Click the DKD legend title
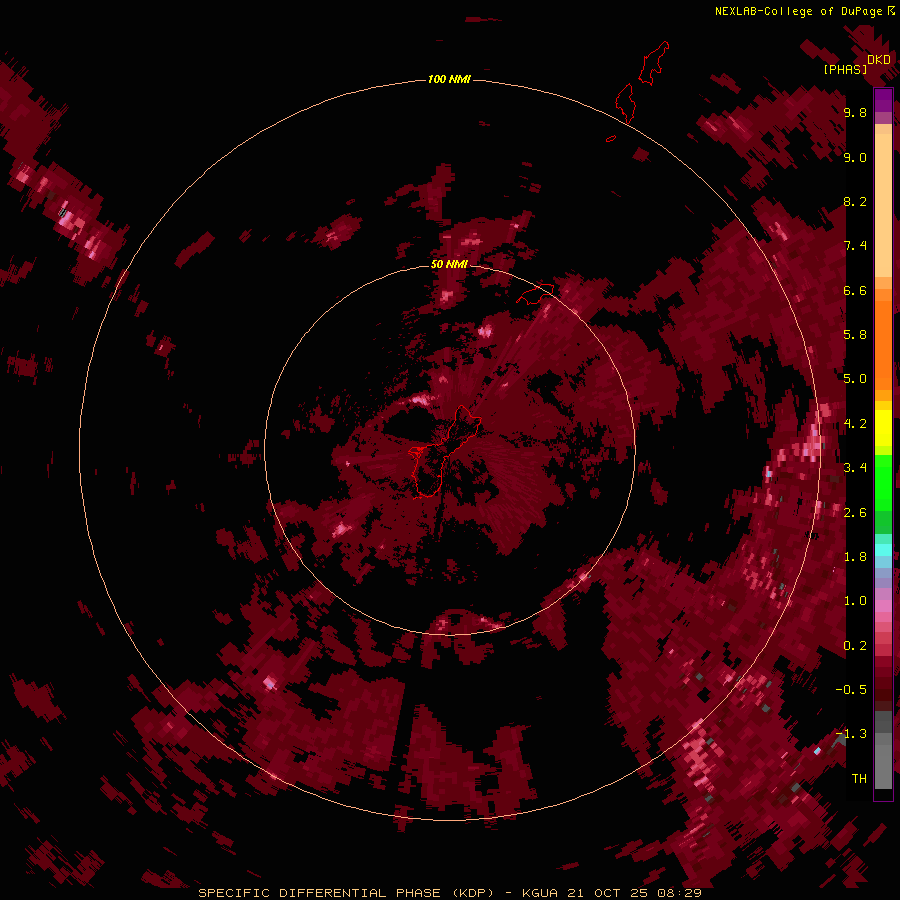900x900 pixels. click(x=879, y=60)
